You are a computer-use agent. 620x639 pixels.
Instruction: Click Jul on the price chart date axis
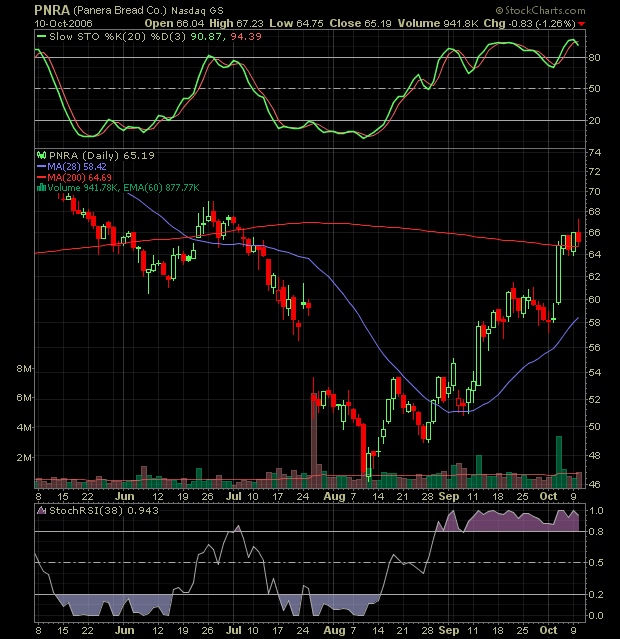pos(234,496)
